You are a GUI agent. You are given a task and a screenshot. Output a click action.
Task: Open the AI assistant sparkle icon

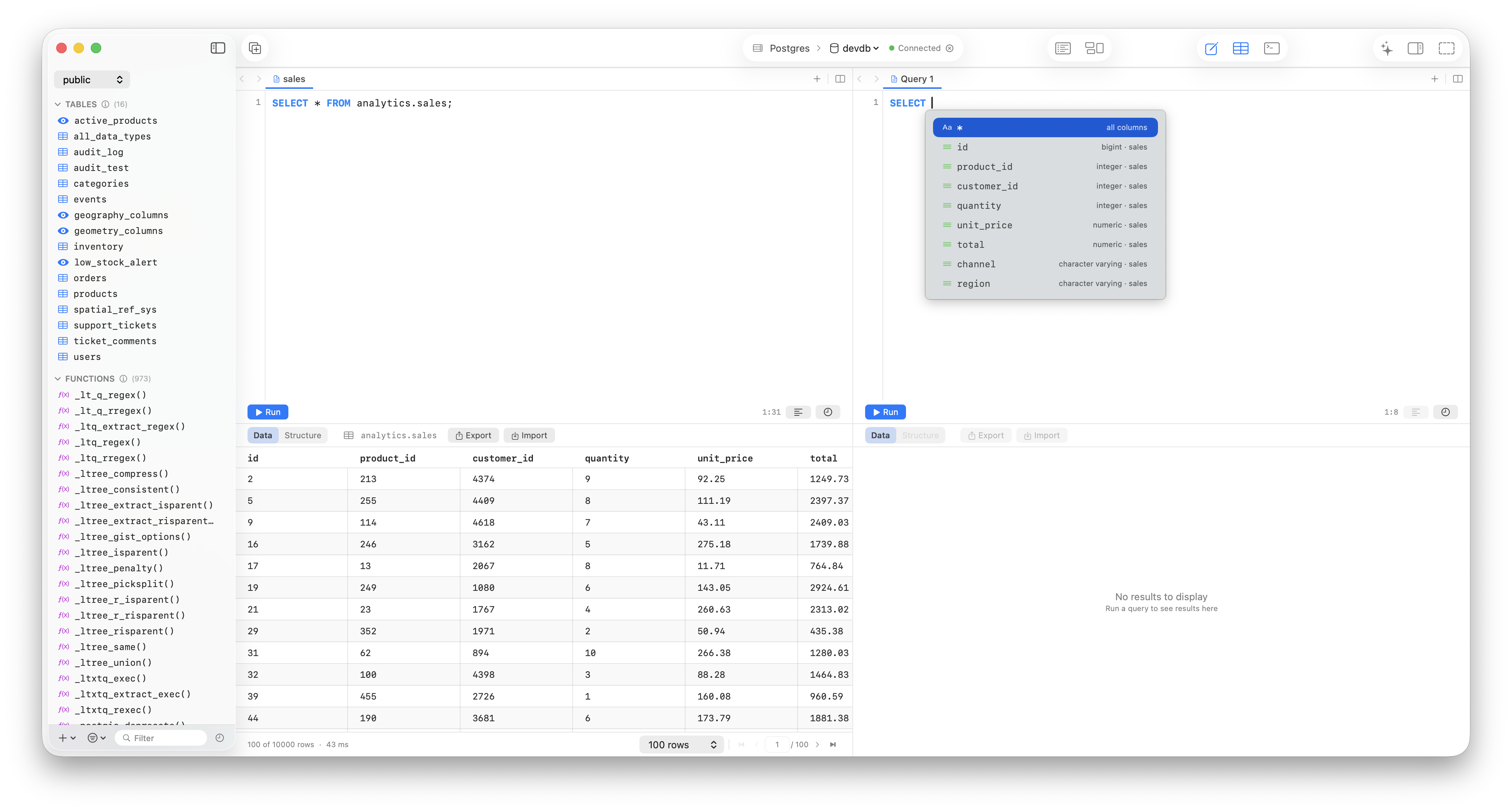pyautogui.click(x=1386, y=48)
